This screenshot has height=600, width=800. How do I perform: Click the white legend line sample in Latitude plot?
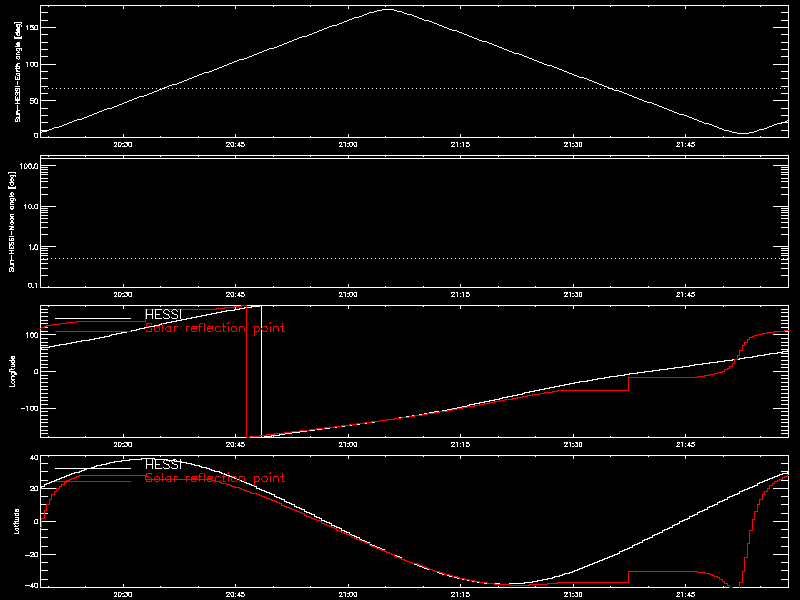[93, 468]
